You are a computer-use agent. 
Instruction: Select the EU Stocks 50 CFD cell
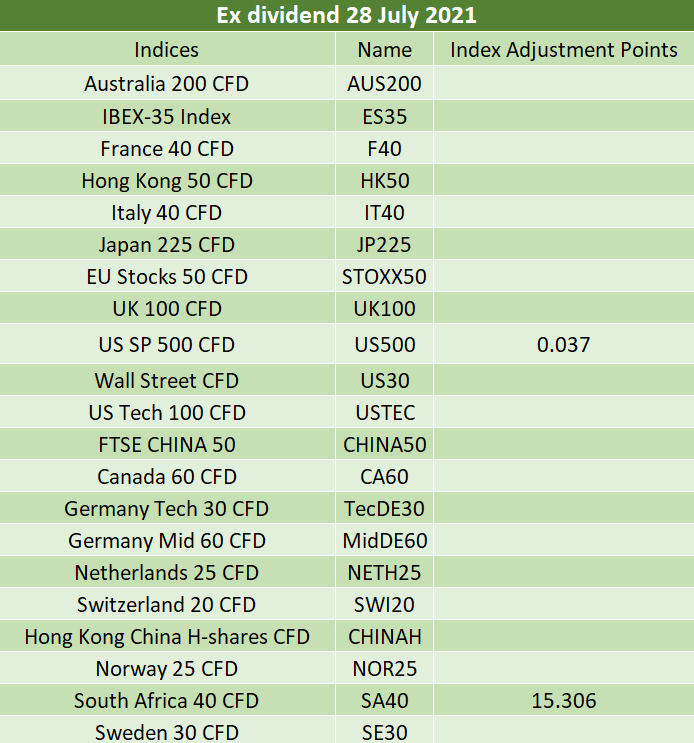167,277
